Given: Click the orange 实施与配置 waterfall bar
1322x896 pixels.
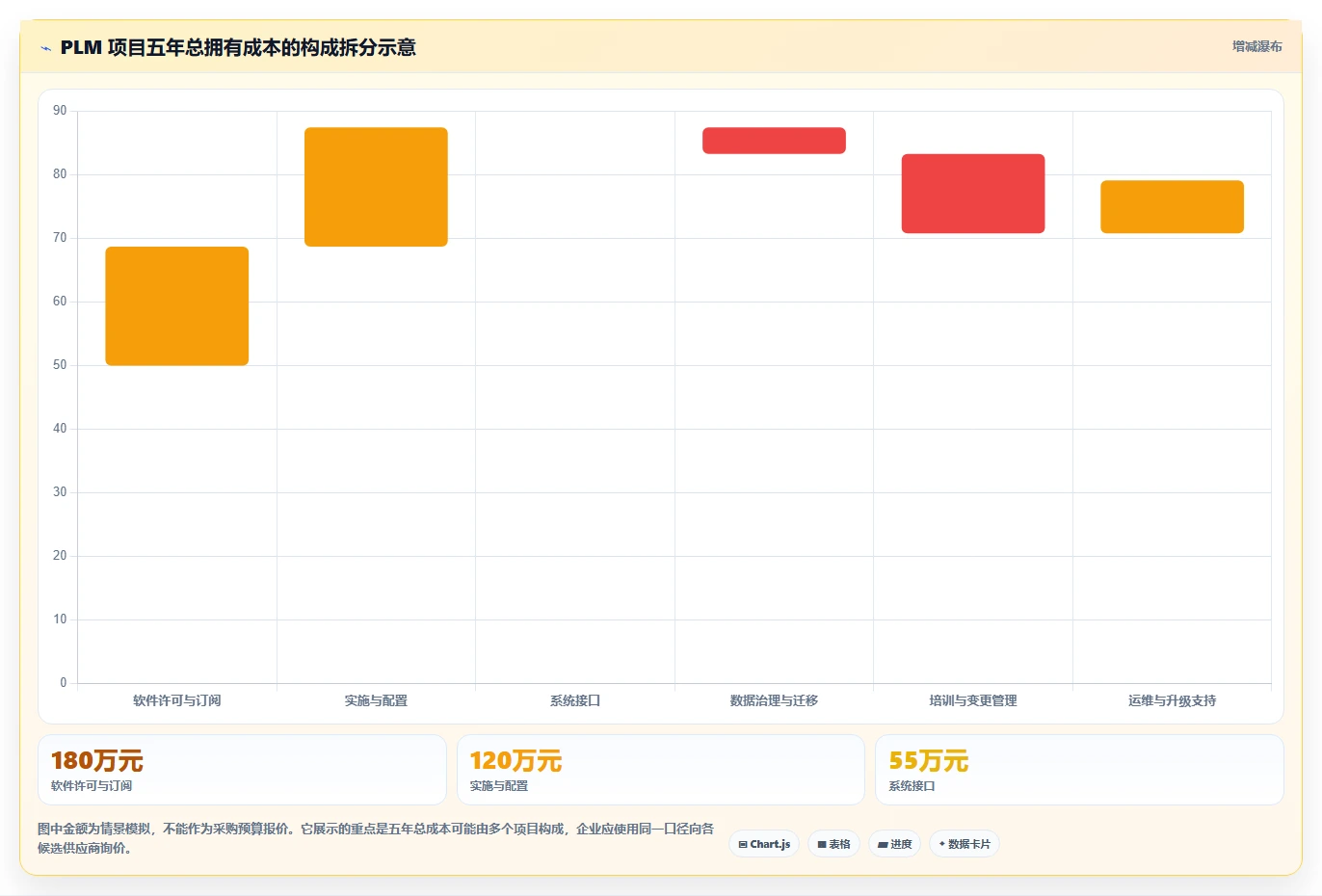Looking at the screenshot, I should [x=376, y=187].
